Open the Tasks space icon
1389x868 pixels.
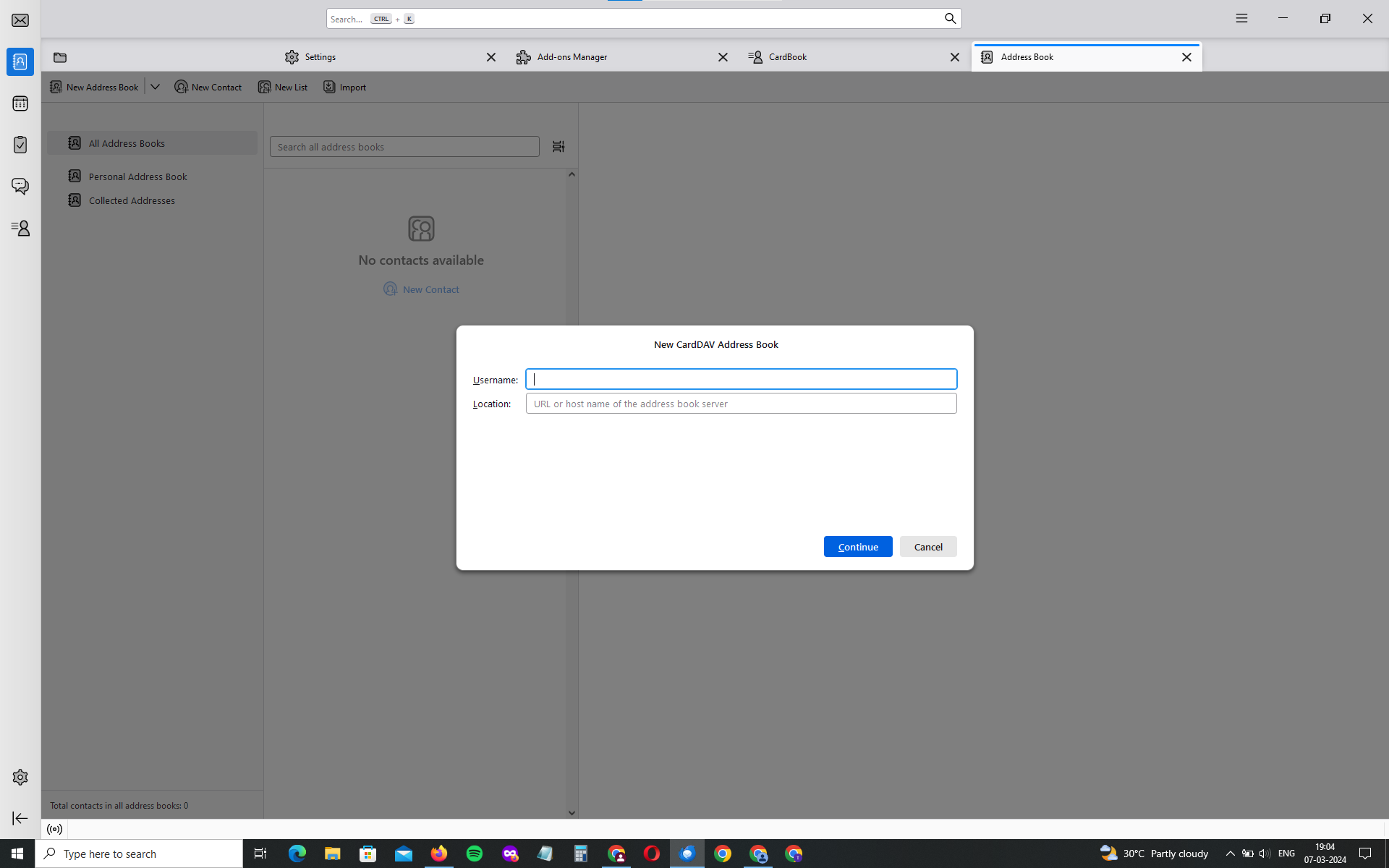pyautogui.click(x=20, y=145)
